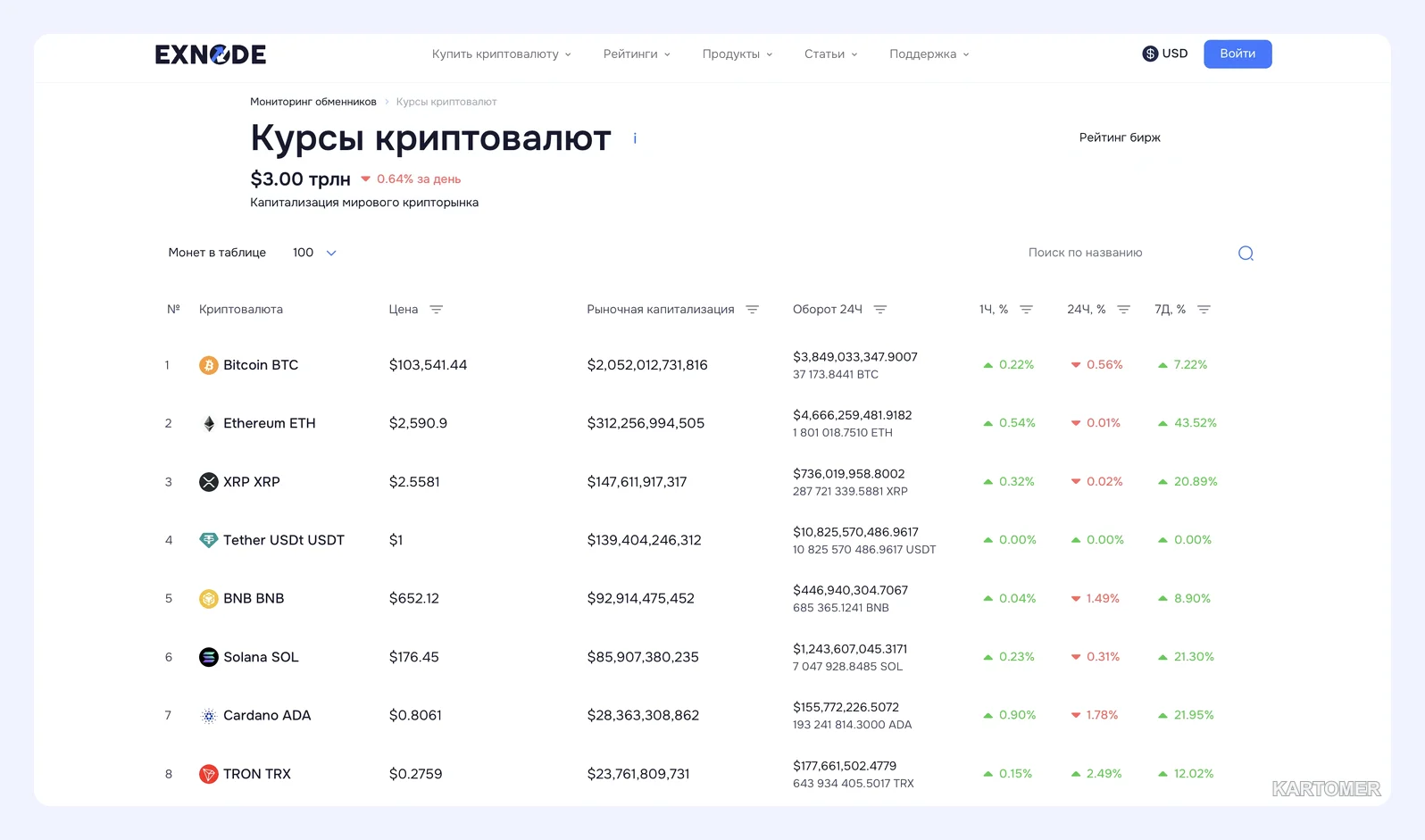This screenshot has height=840, width=1425.
Task: Click Cardano turnover $155,772,226.5072
Action: click(846, 707)
